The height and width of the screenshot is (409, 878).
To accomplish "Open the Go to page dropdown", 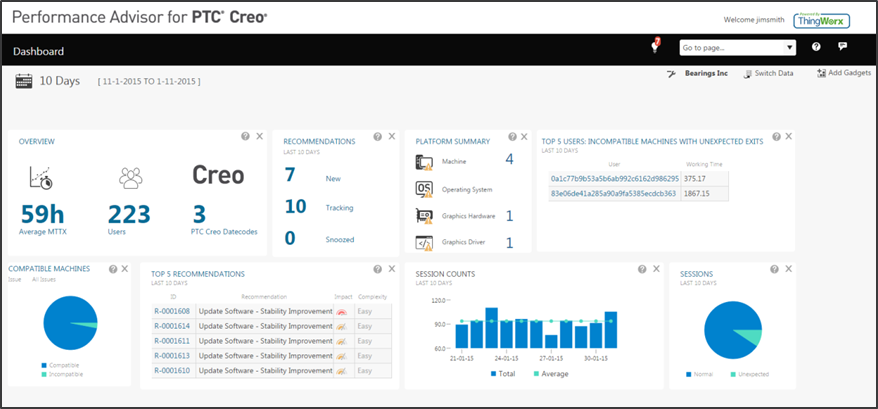I will click(737, 47).
